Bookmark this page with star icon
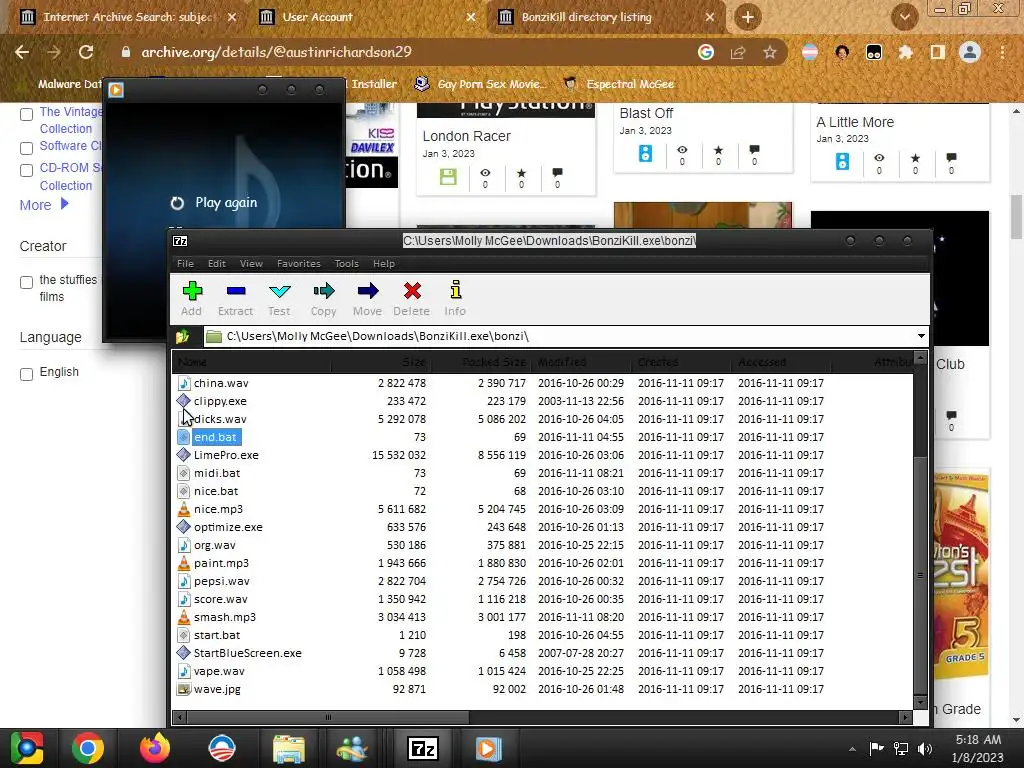This screenshot has width=1024, height=768. coord(770,52)
